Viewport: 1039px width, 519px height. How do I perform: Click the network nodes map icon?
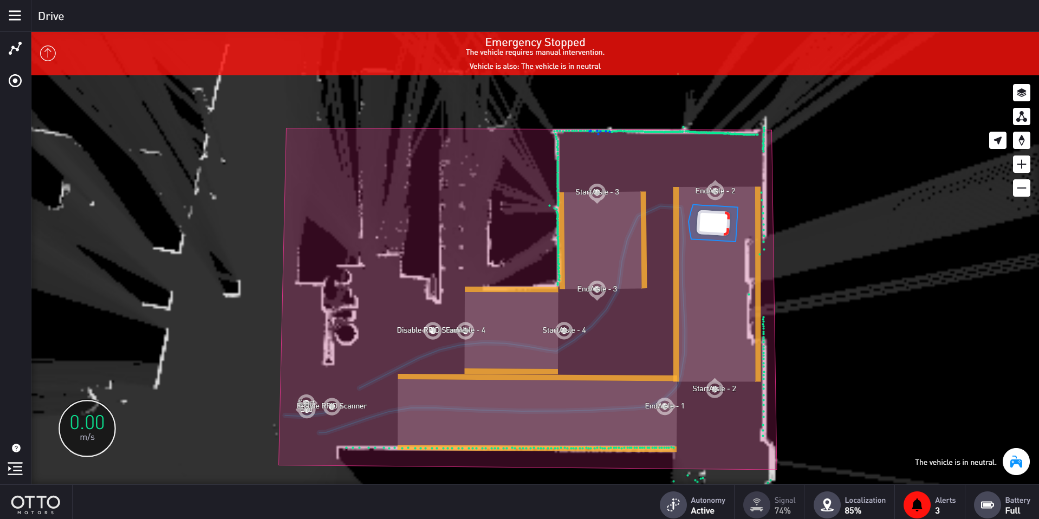(1021, 116)
